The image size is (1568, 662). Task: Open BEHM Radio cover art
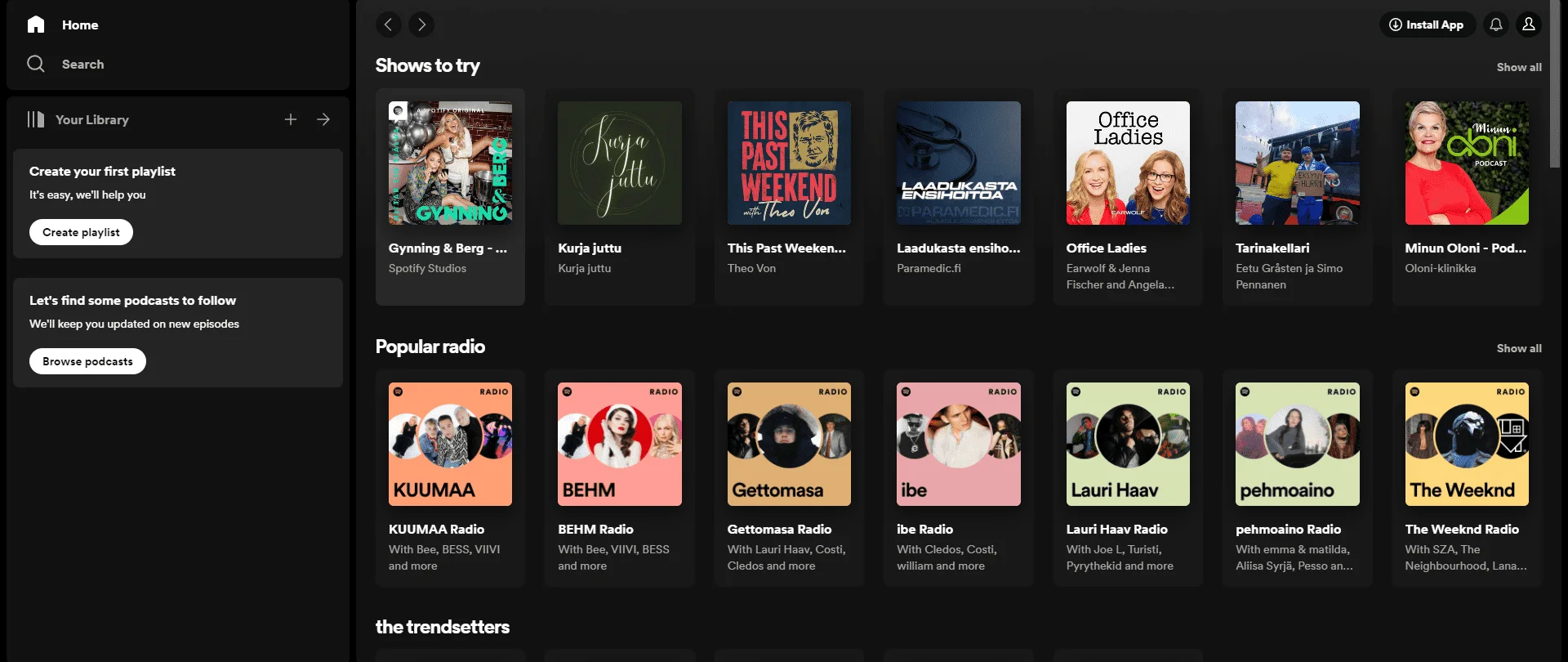pos(620,444)
